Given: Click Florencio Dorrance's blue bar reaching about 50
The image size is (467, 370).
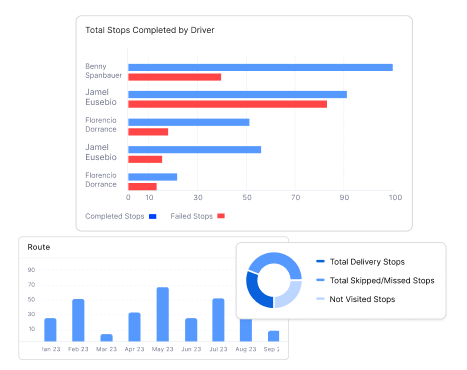Looking at the screenshot, I should (189, 122).
